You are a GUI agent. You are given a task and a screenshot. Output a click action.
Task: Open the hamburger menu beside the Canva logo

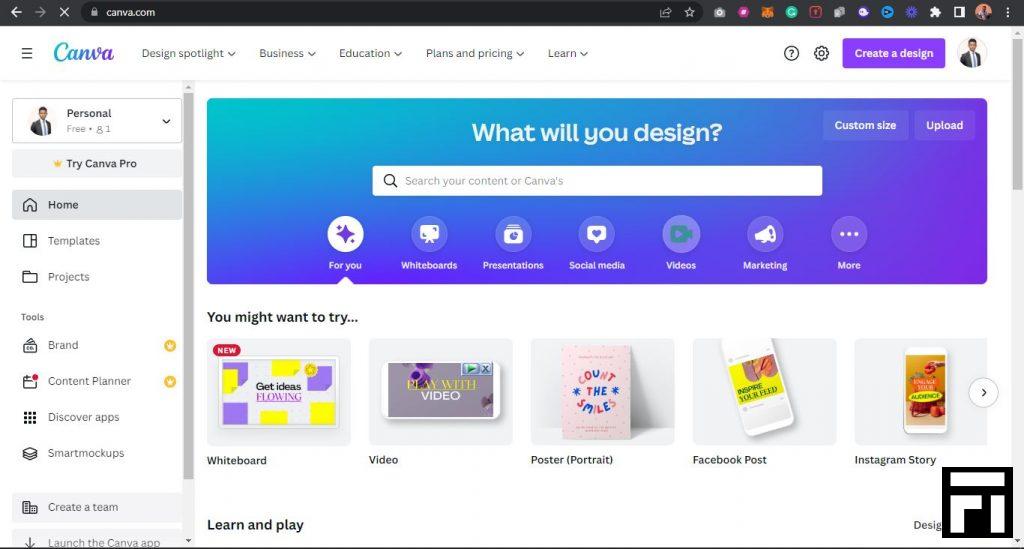(27, 54)
